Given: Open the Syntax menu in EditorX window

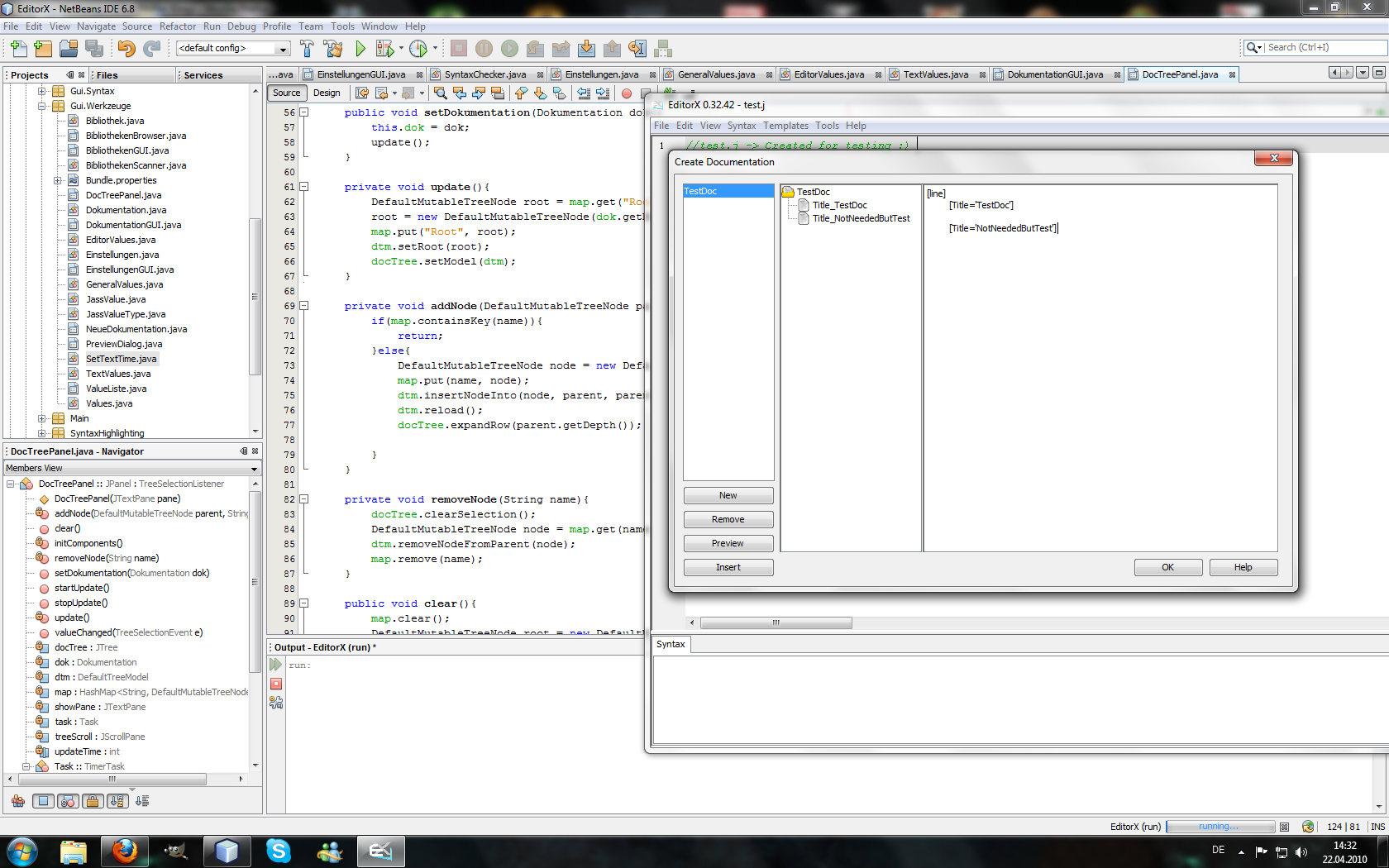Looking at the screenshot, I should click(x=742, y=126).
